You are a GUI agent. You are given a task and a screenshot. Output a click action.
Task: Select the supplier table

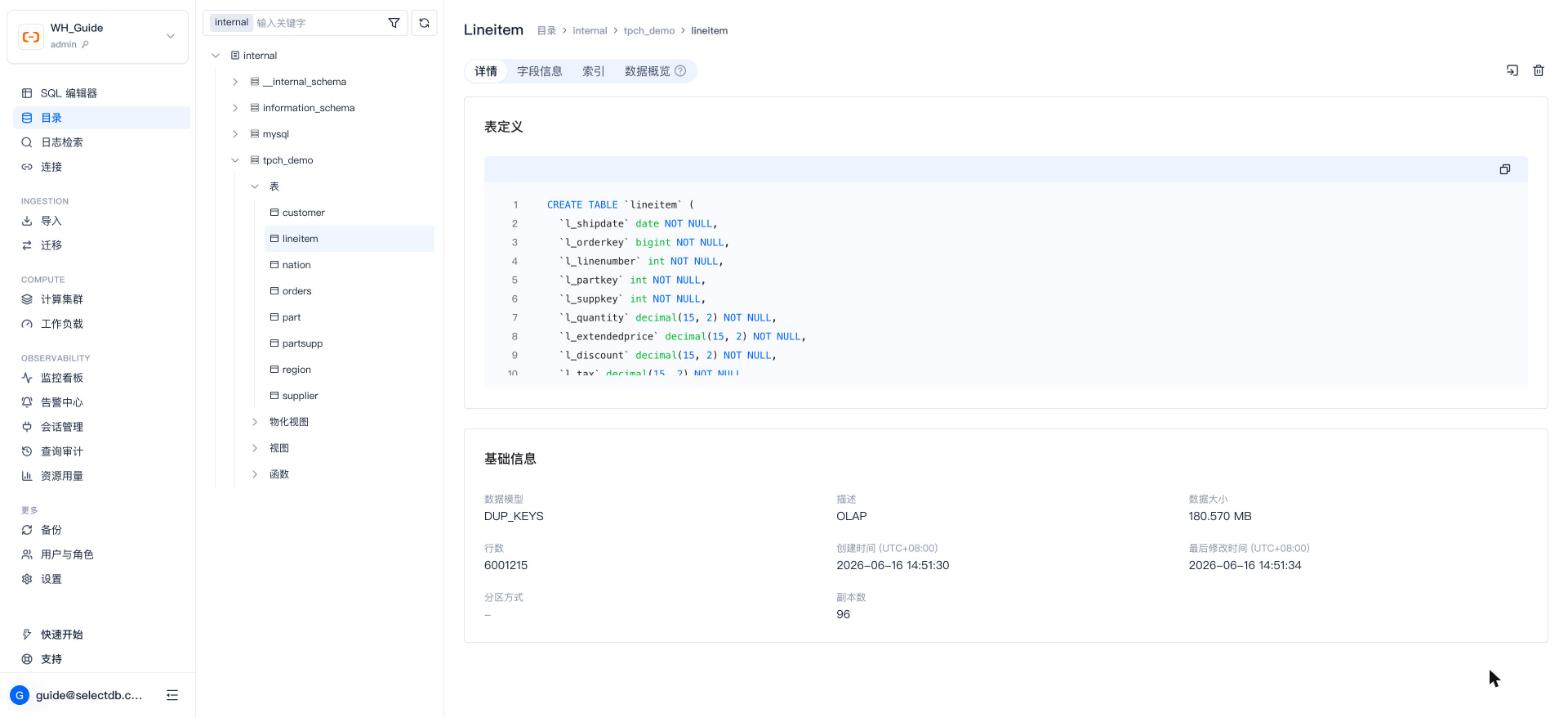(349, 395)
